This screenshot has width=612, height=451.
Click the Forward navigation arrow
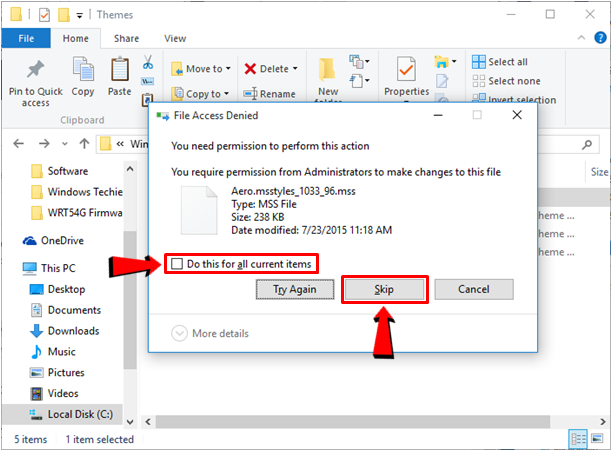coord(44,144)
